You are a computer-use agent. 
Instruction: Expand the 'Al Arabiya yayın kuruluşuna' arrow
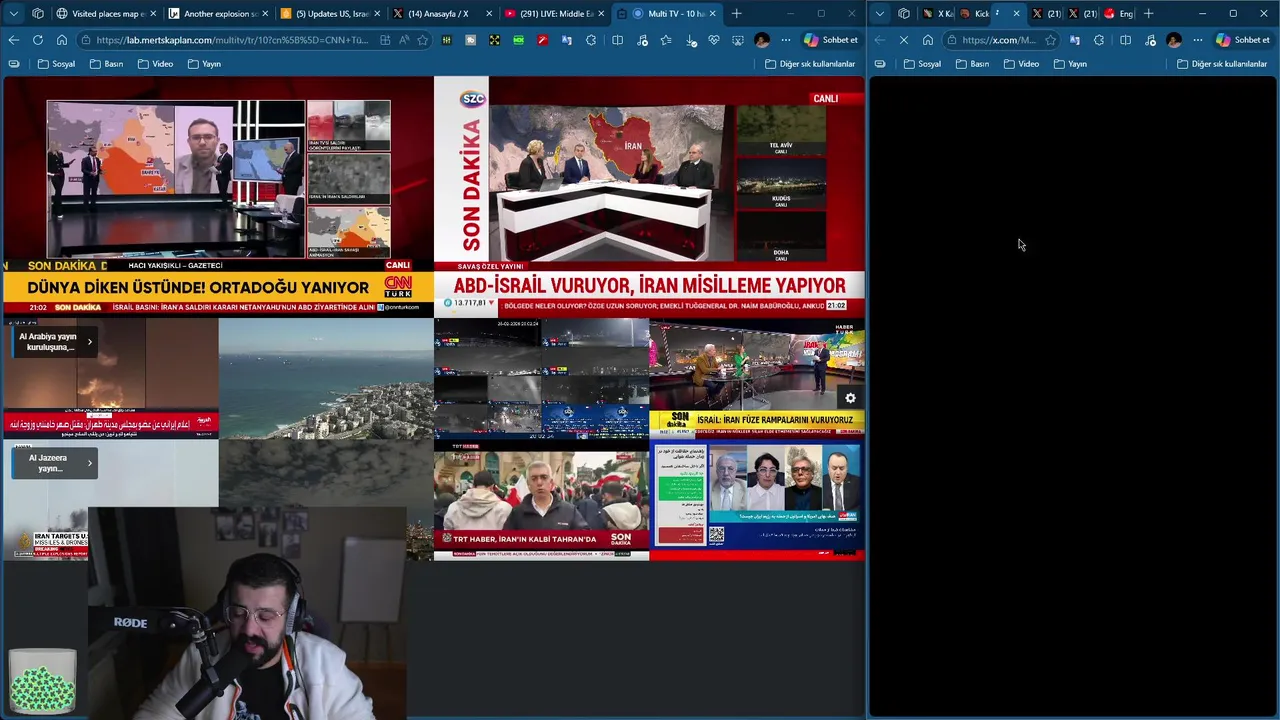(89, 342)
